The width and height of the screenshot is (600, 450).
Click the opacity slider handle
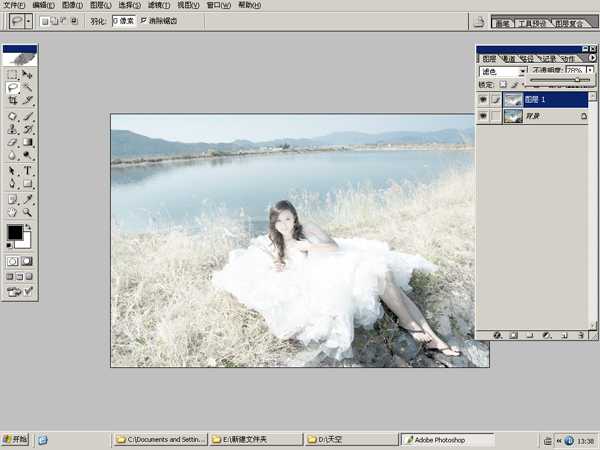coord(576,80)
